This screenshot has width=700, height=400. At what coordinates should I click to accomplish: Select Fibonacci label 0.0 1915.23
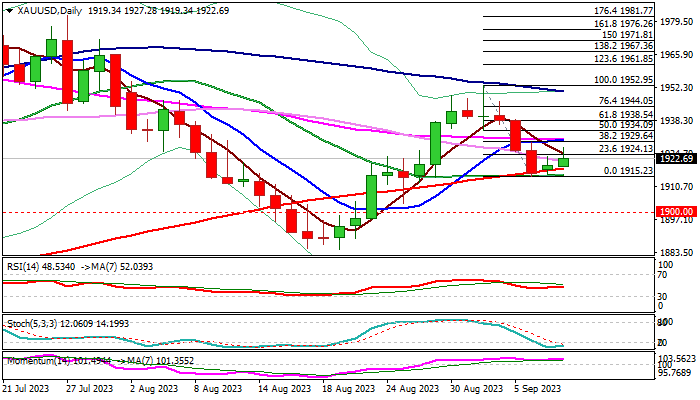coord(628,171)
